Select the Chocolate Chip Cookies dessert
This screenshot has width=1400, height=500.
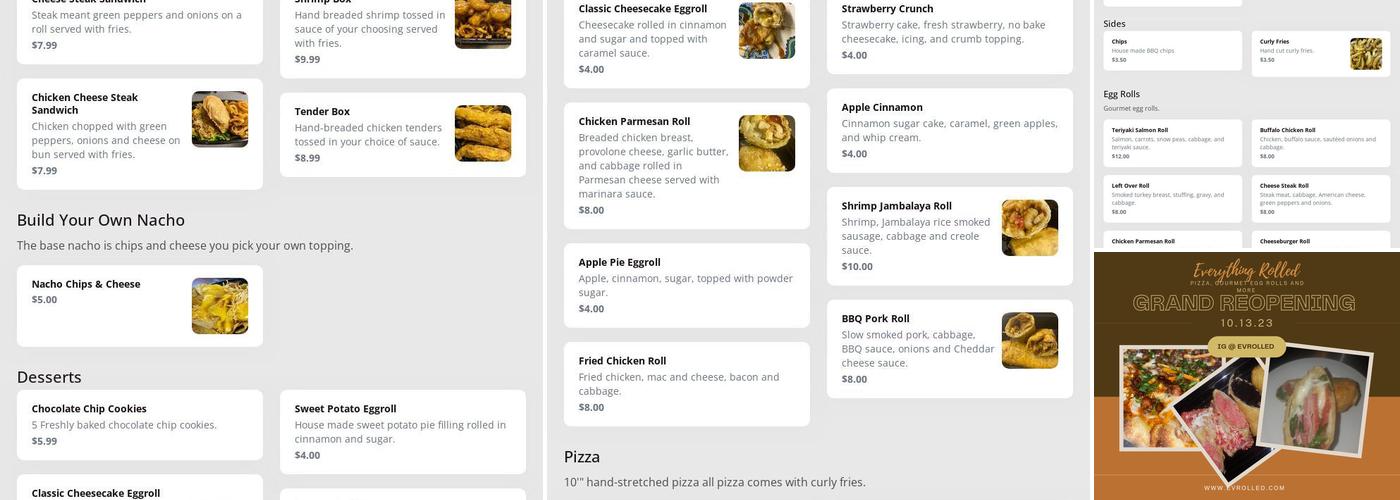[x=140, y=424]
